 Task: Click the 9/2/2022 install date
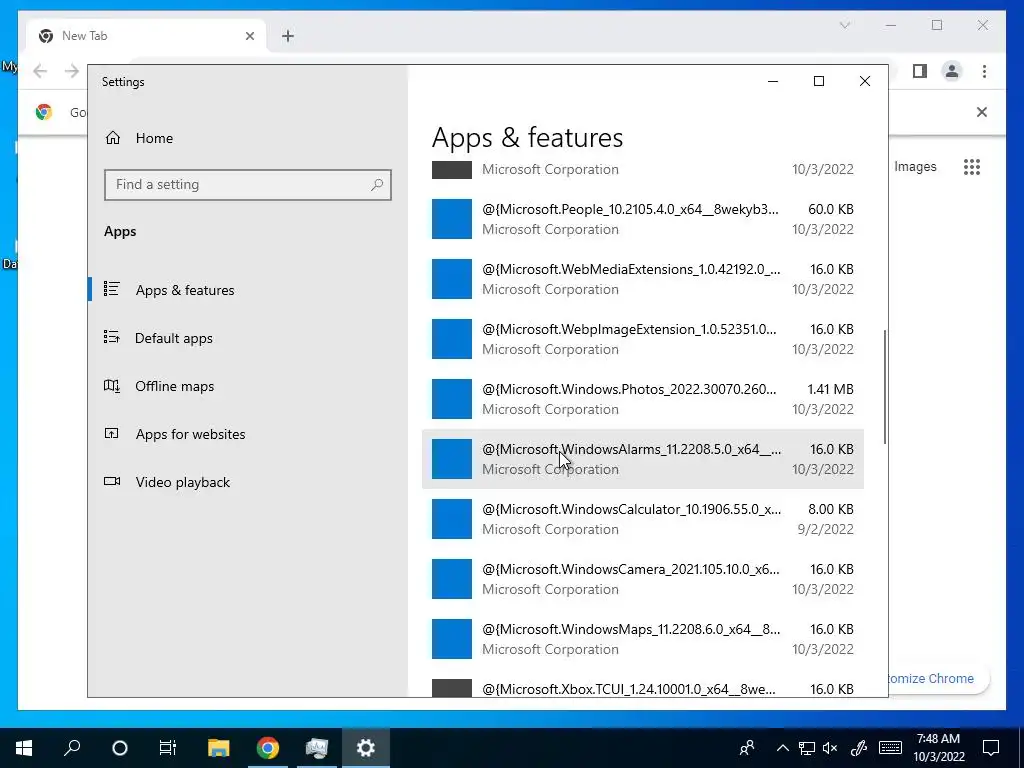825,530
